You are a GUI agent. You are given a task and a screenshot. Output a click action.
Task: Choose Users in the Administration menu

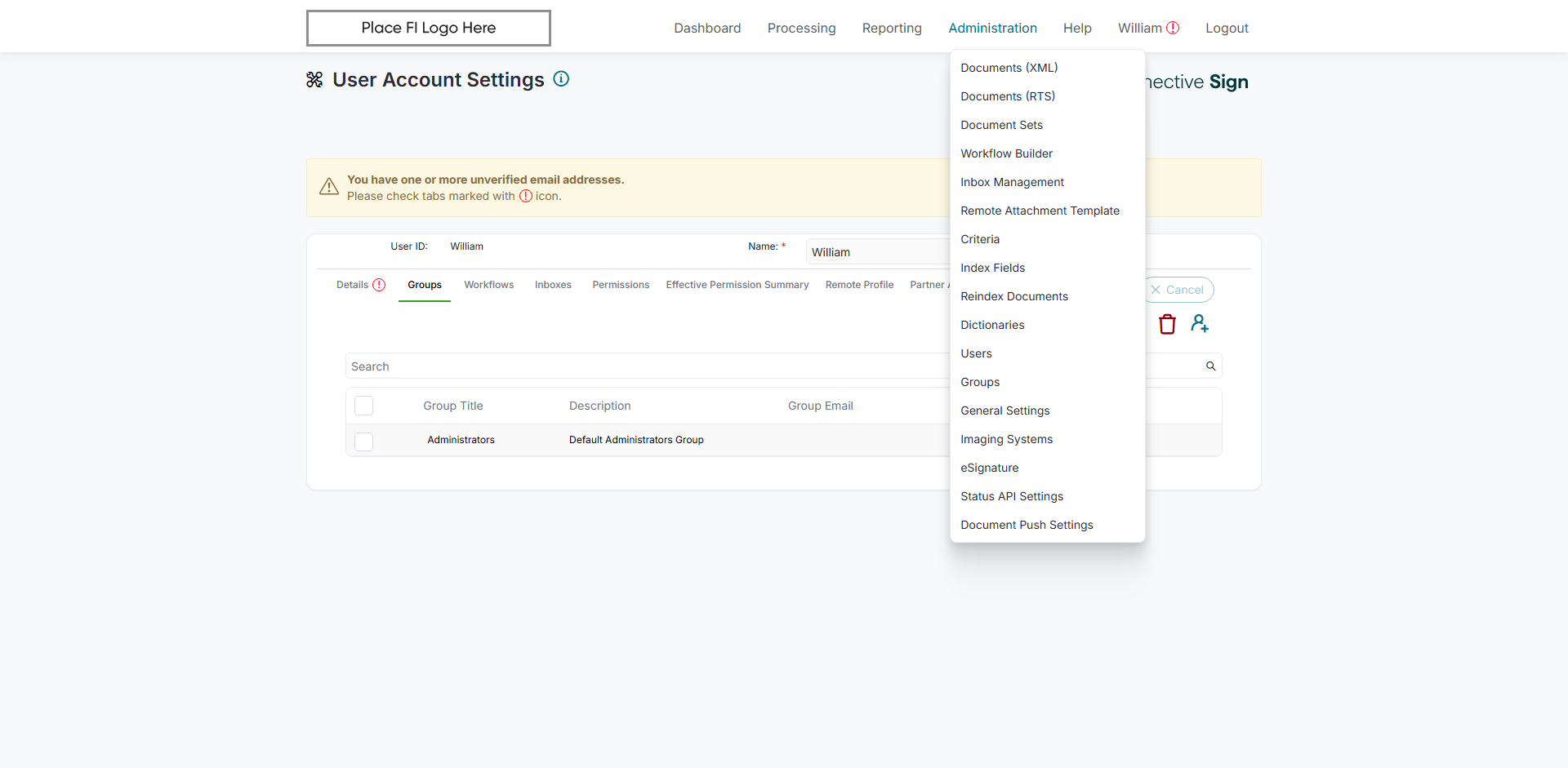point(976,353)
